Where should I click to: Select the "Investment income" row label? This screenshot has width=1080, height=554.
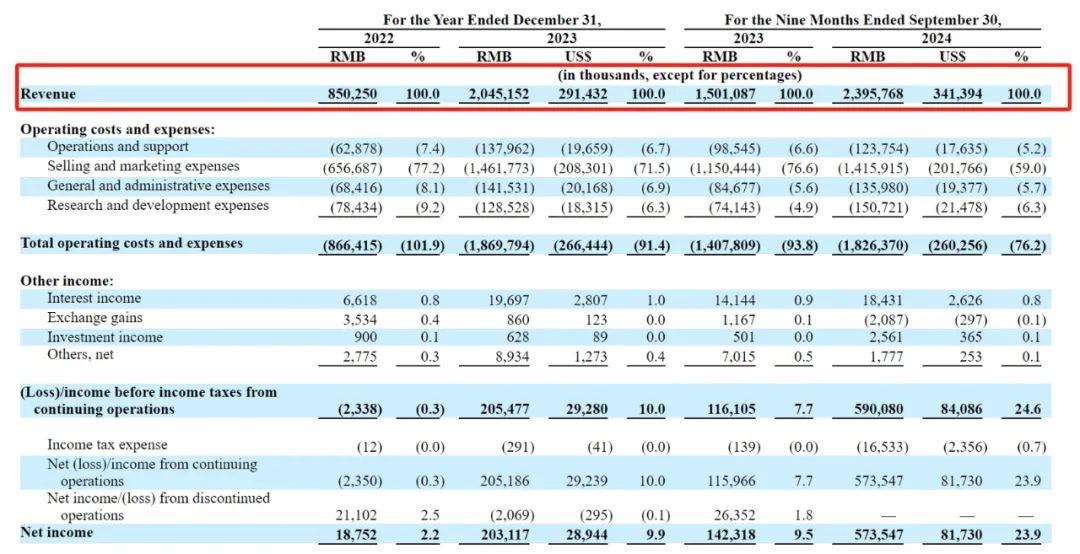click(x=105, y=338)
